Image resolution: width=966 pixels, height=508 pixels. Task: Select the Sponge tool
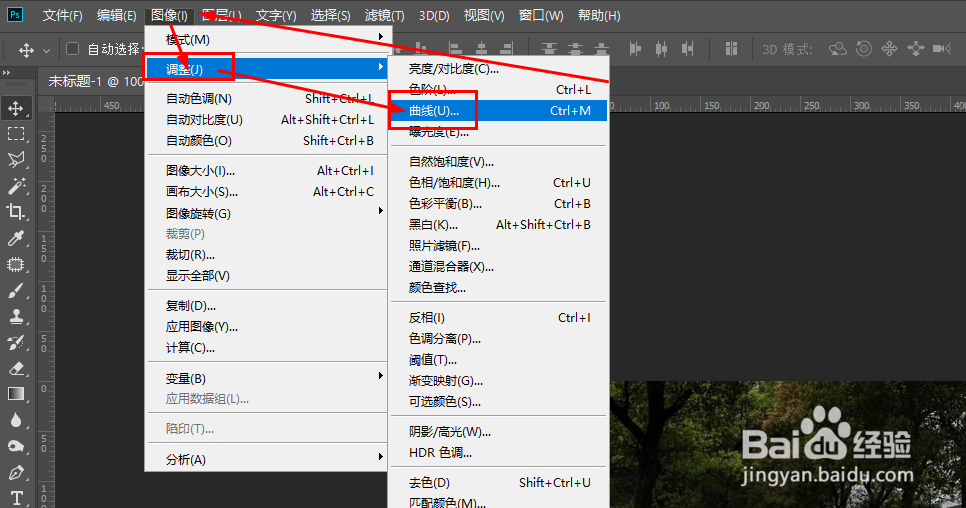pyautogui.click(x=15, y=446)
